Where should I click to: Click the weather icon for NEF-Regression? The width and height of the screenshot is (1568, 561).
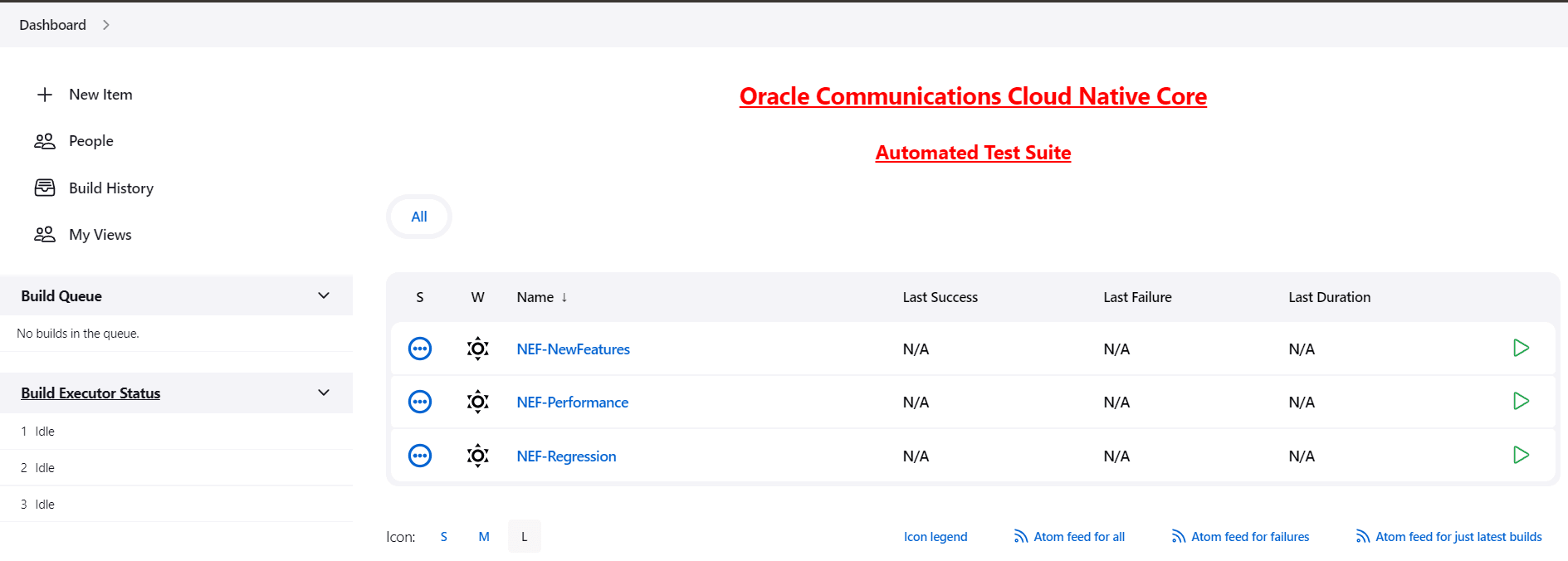(478, 456)
